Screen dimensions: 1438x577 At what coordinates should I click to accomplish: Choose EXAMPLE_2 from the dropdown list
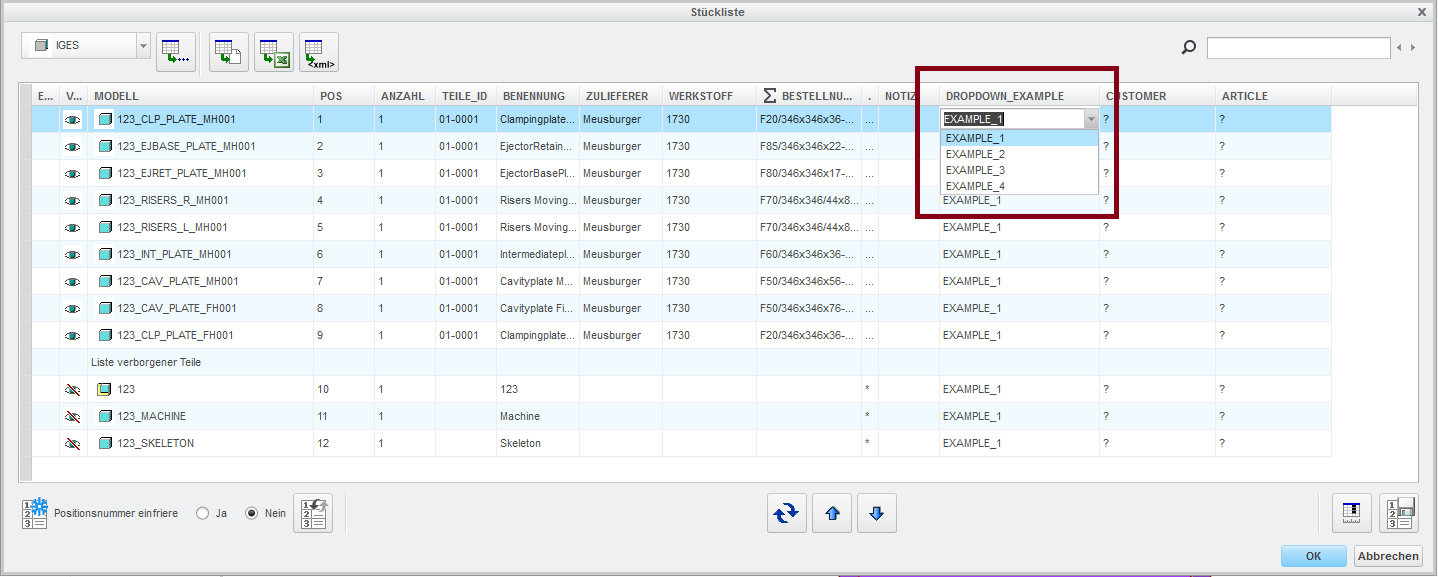pos(1019,154)
